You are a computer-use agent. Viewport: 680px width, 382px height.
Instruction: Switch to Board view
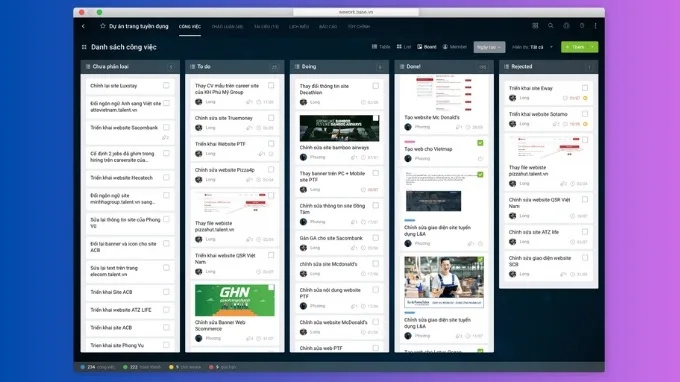pyautogui.click(x=427, y=47)
